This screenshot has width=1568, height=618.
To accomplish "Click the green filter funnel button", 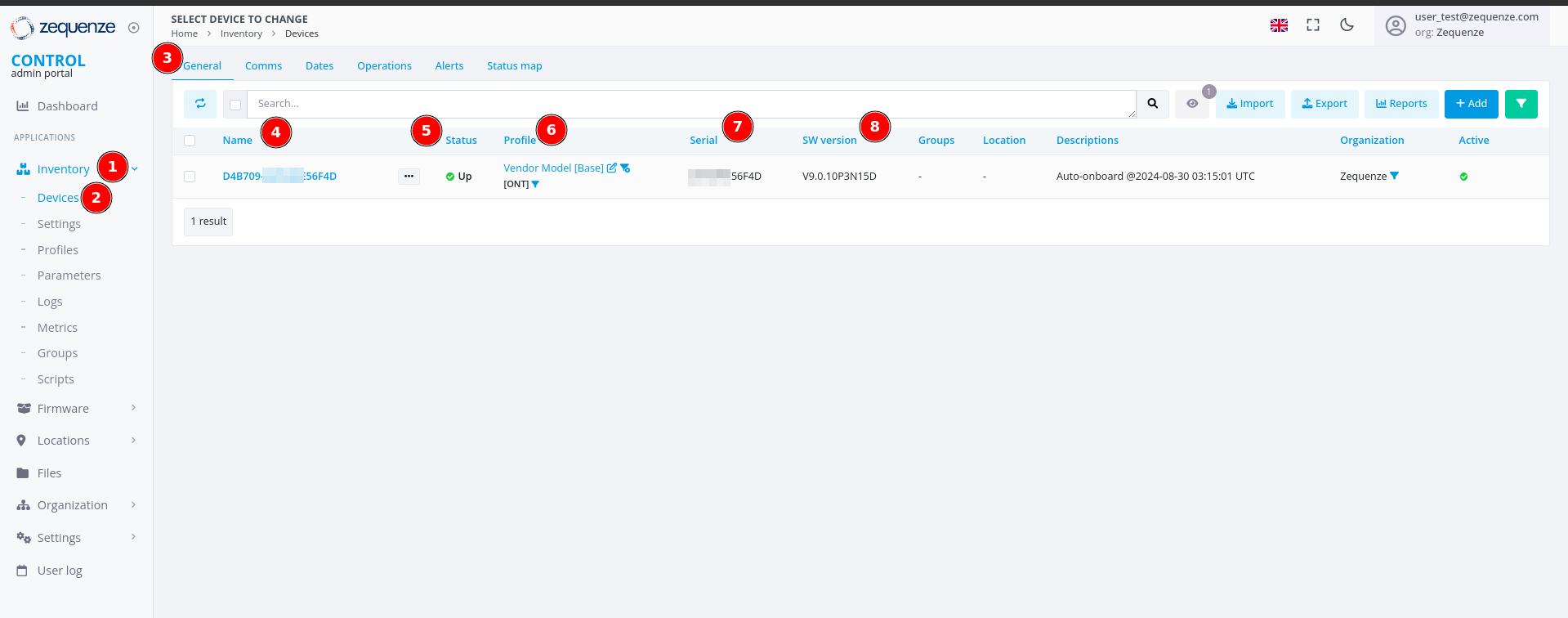I will click(1521, 104).
